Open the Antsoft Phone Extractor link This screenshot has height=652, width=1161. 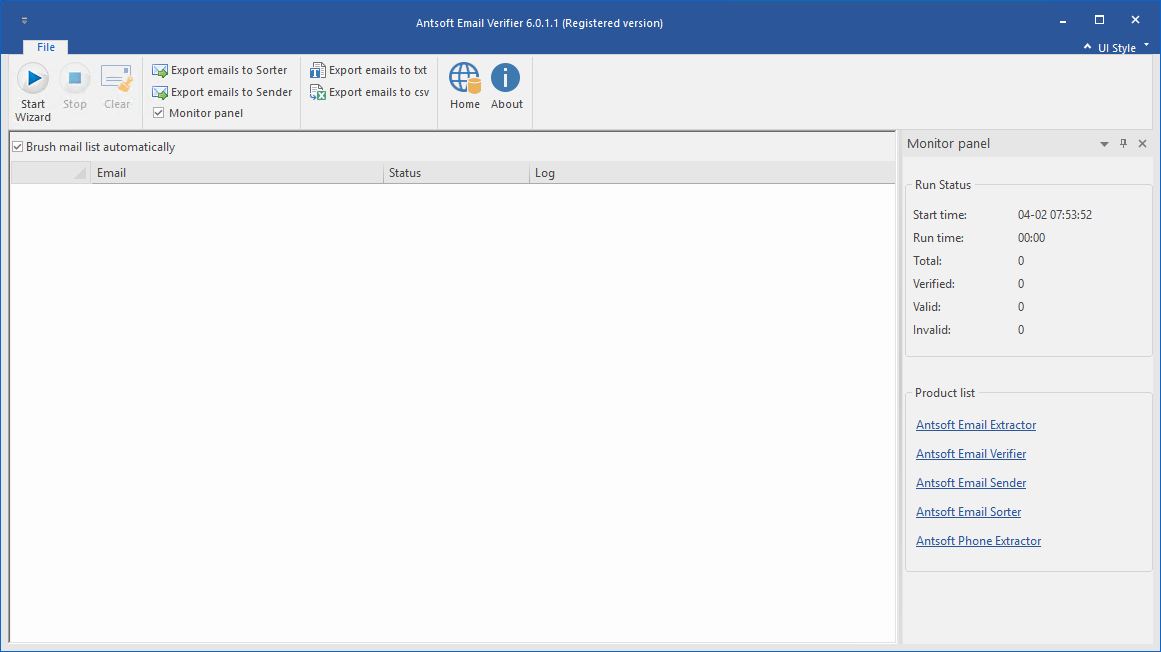[x=978, y=541]
